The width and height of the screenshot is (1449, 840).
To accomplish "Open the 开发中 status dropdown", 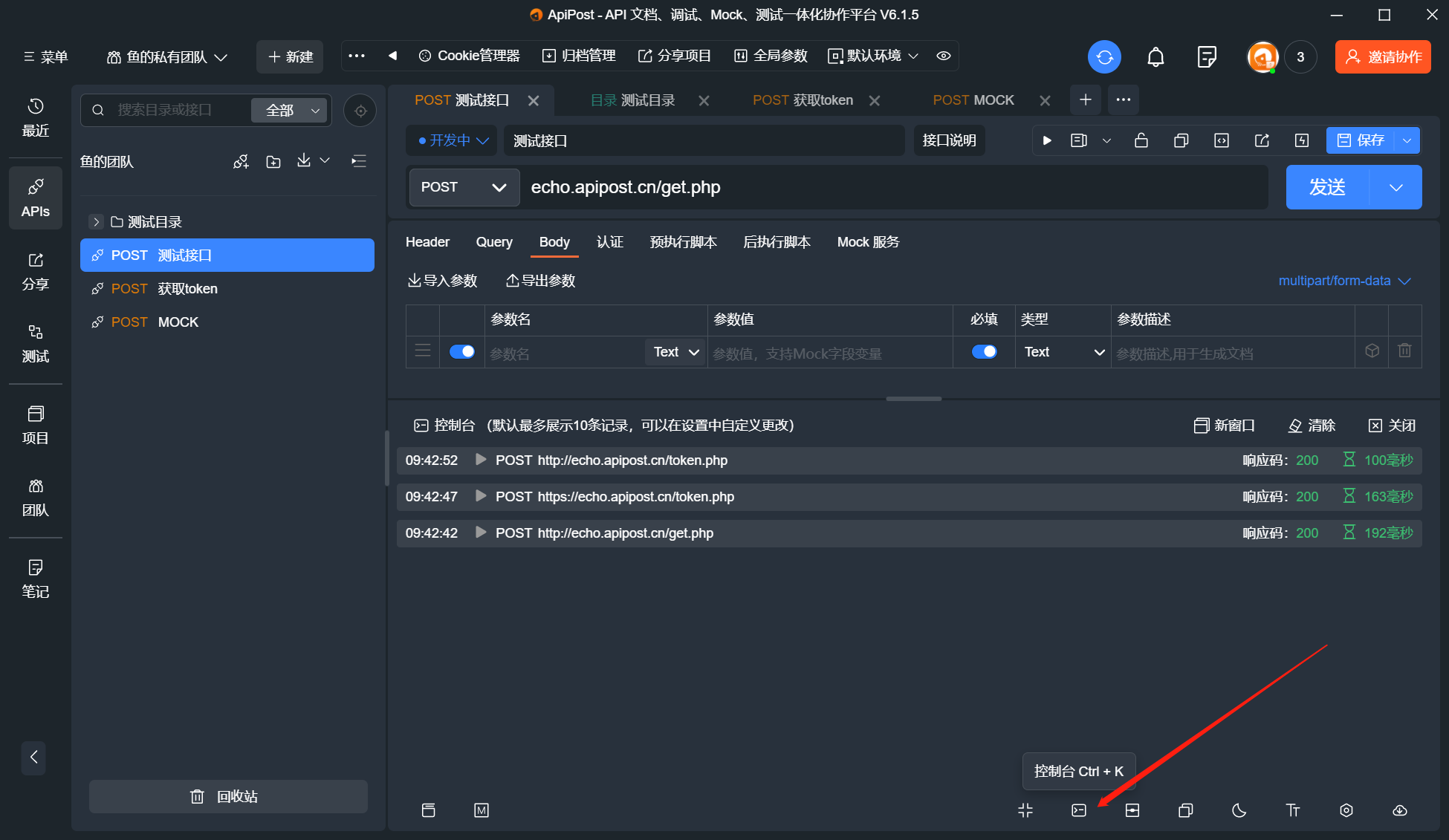I will tap(453, 140).
